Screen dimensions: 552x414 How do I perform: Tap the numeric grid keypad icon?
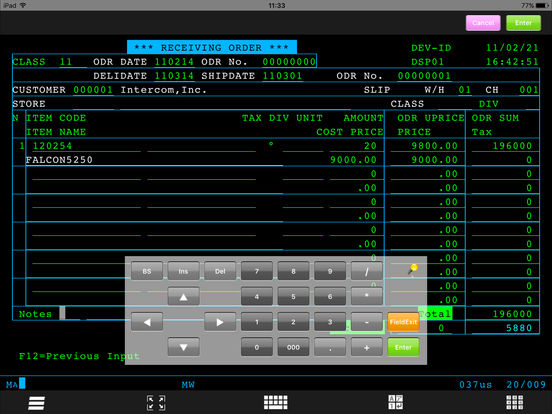(x=514, y=403)
